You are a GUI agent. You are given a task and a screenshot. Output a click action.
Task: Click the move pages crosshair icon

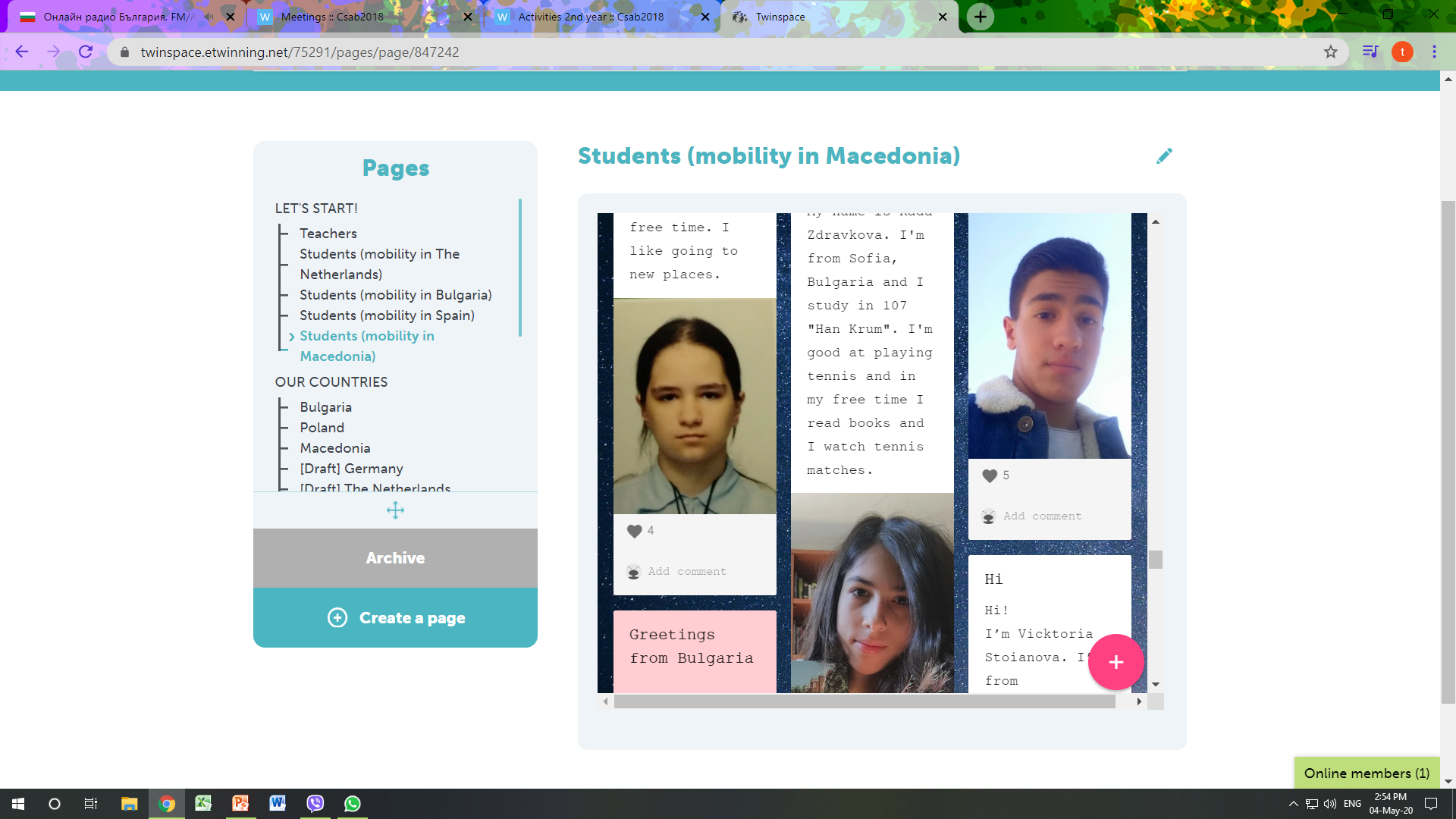[395, 510]
